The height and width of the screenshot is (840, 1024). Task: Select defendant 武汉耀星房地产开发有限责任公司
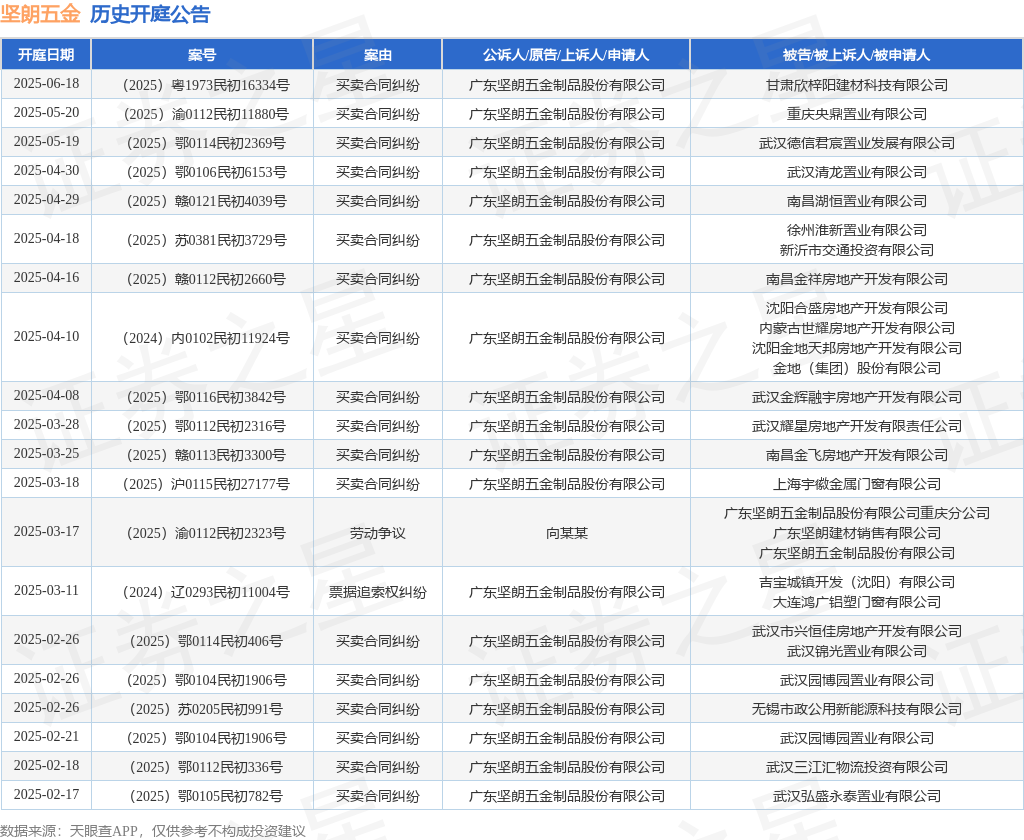tap(857, 427)
